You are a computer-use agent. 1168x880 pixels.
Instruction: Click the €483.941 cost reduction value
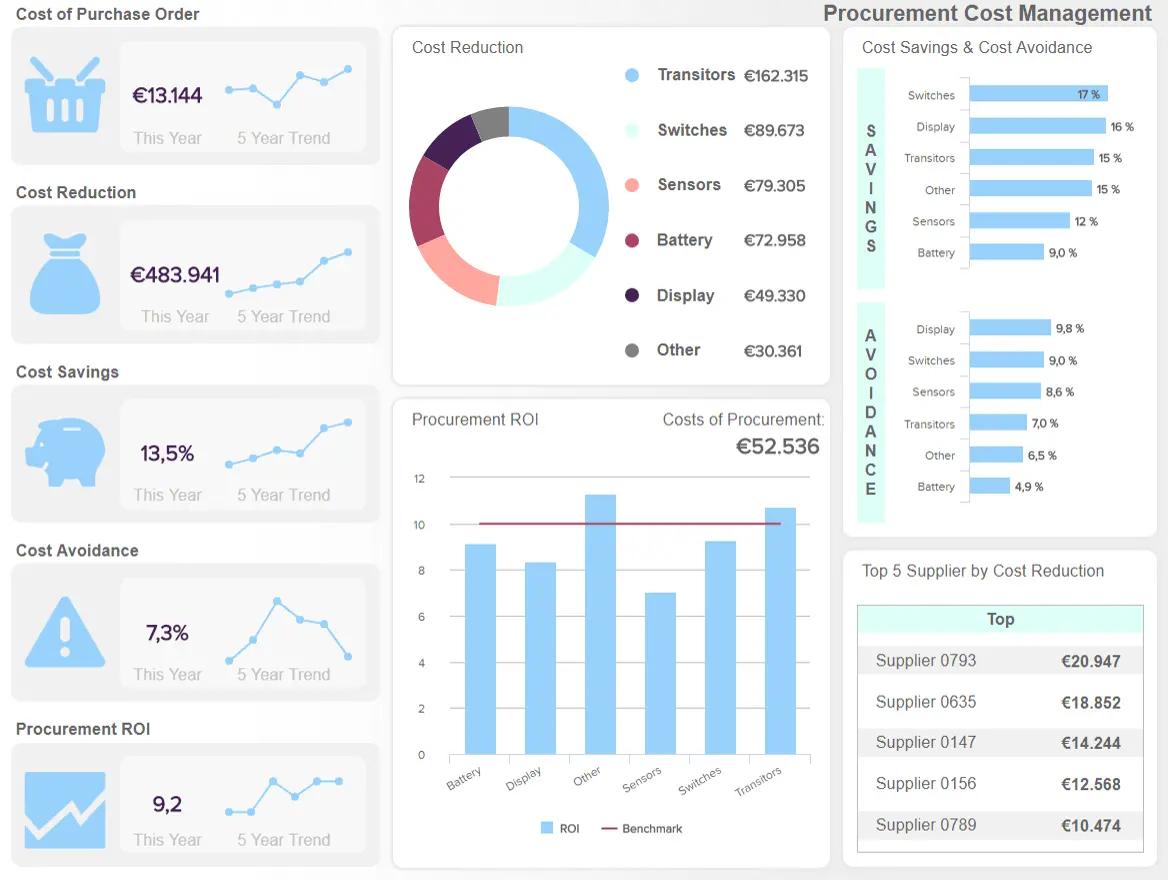click(175, 275)
